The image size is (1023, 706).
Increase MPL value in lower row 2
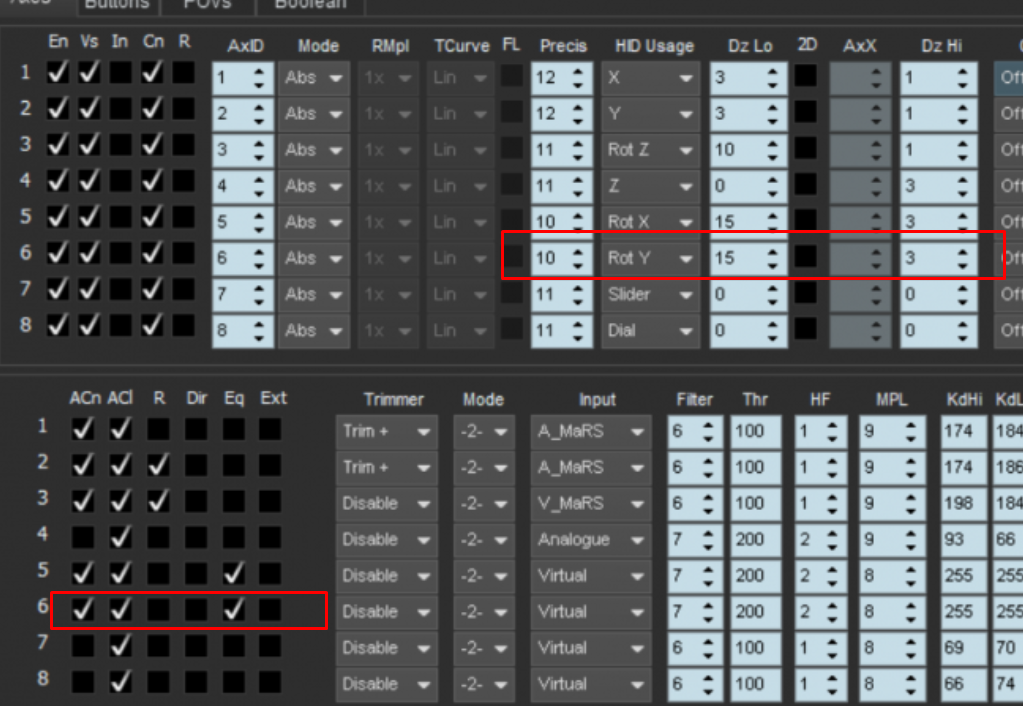910,461
